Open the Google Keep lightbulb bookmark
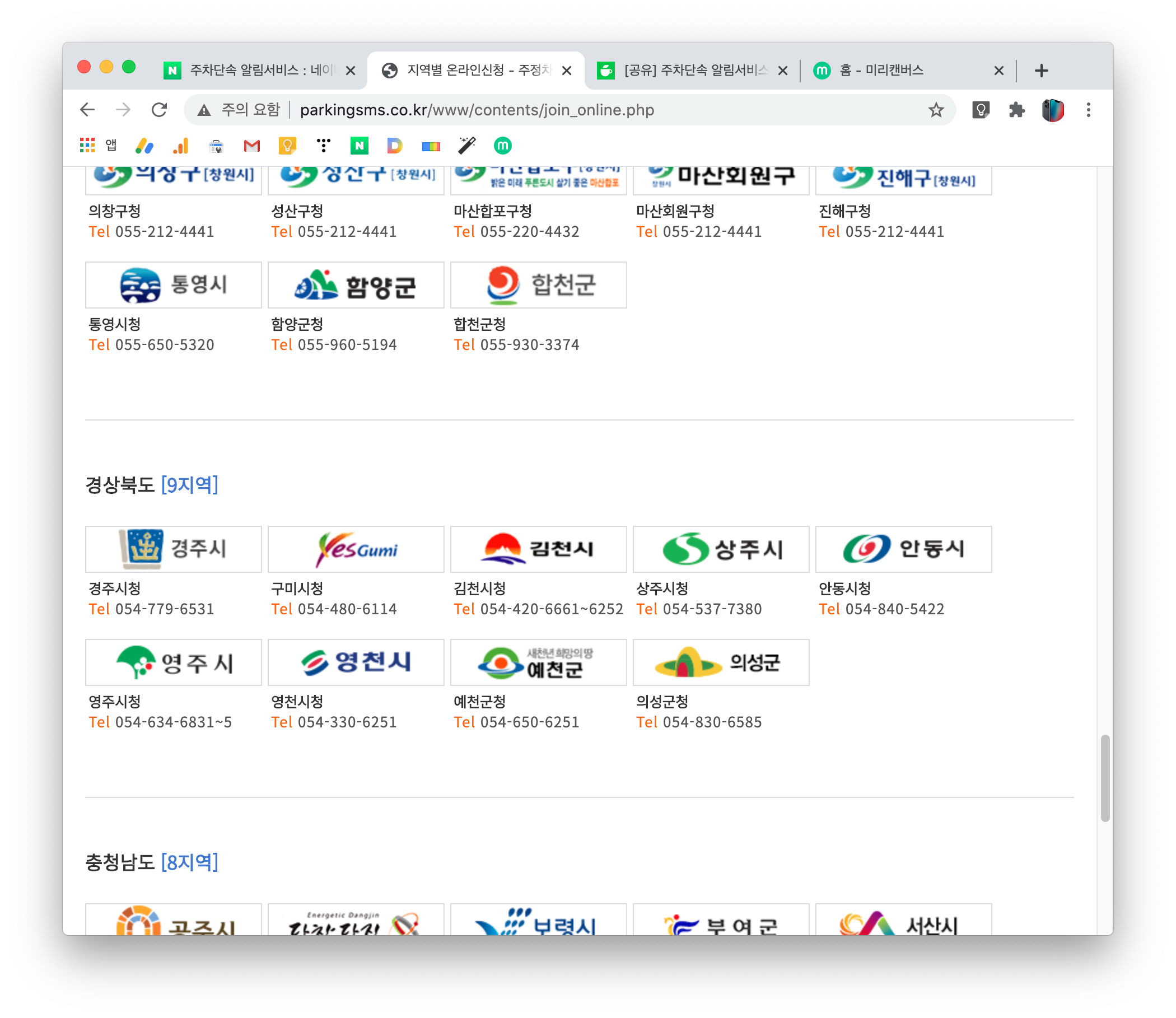Image resolution: width=1176 pixels, height=1018 pixels. tap(287, 146)
